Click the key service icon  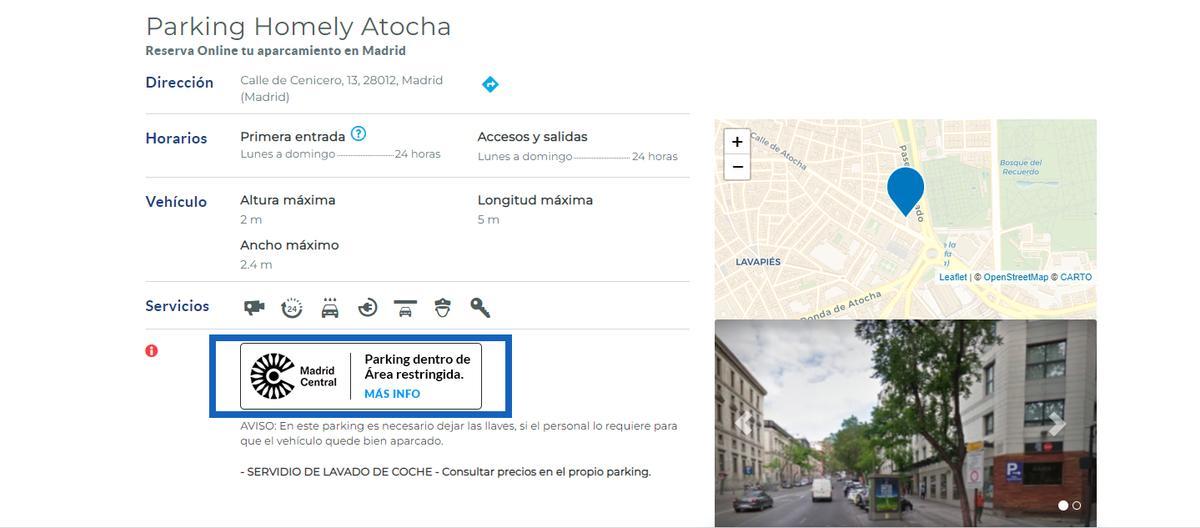(480, 308)
